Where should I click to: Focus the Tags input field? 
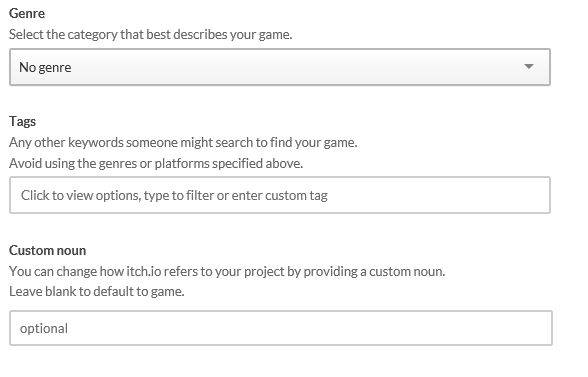(x=280, y=195)
